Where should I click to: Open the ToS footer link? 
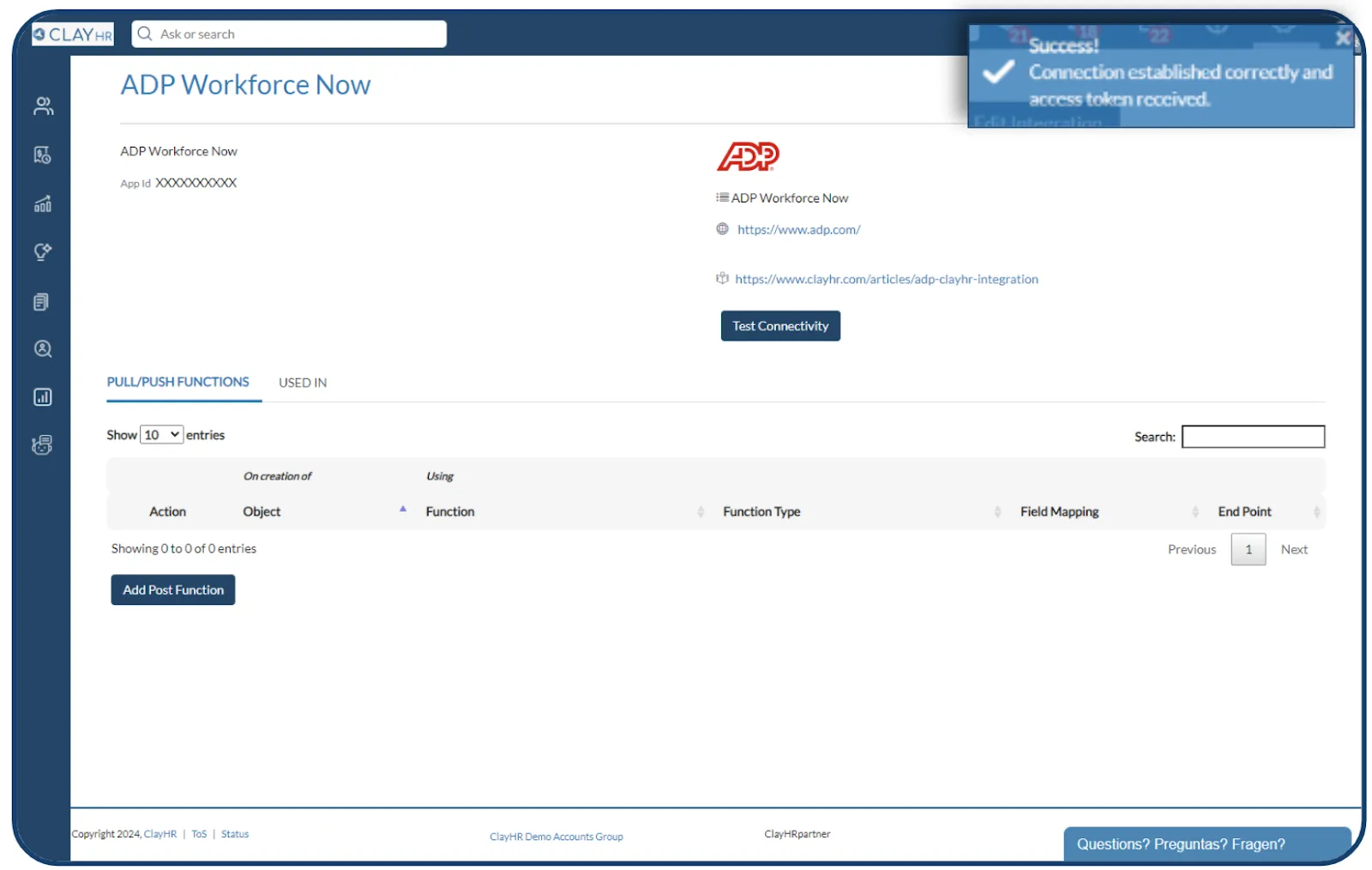[199, 834]
